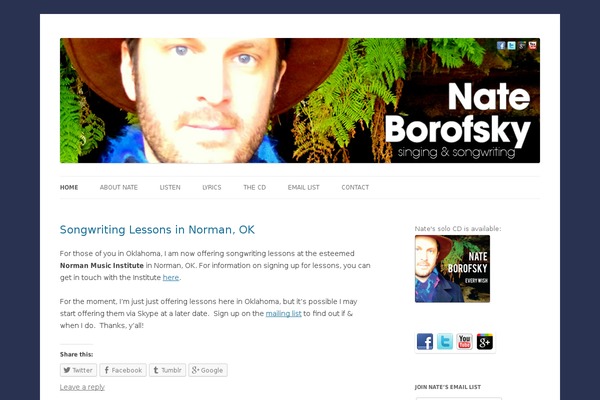The image size is (600, 400).
Task: Open the LYRICS menu item
Action: click(212, 188)
